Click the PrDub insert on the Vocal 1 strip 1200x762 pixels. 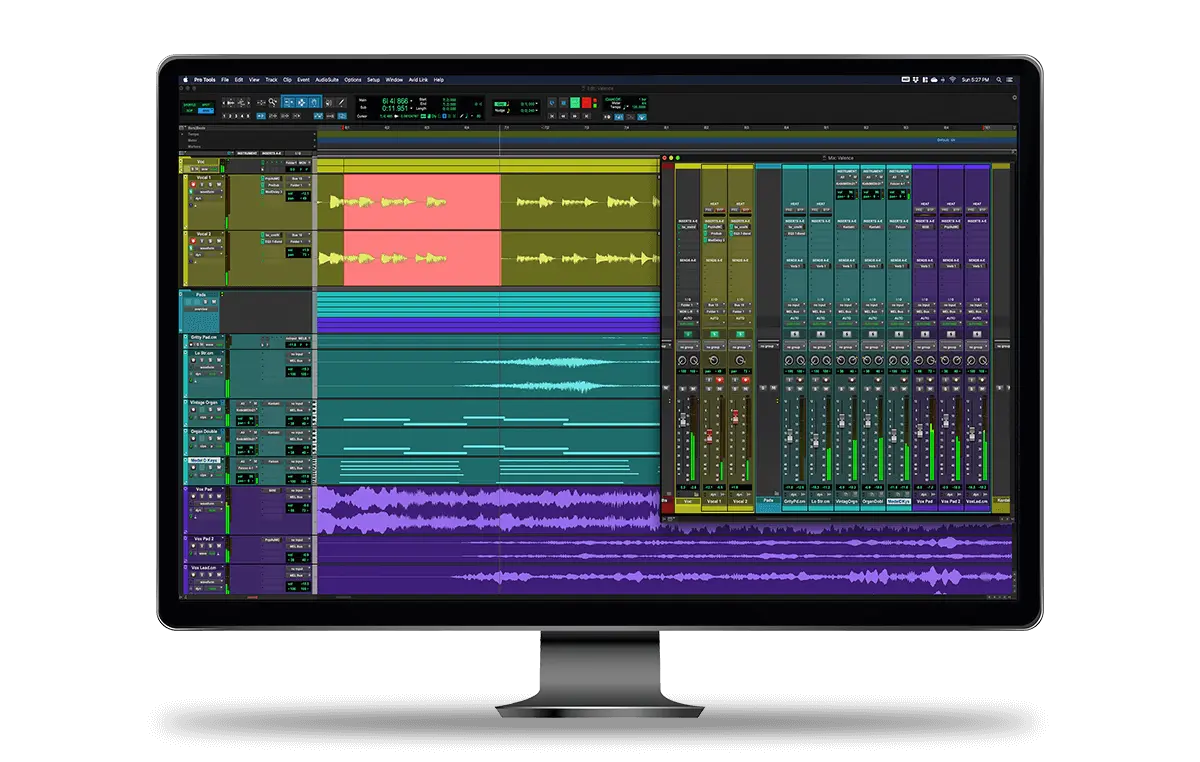pyautogui.click(x=714, y=234)
